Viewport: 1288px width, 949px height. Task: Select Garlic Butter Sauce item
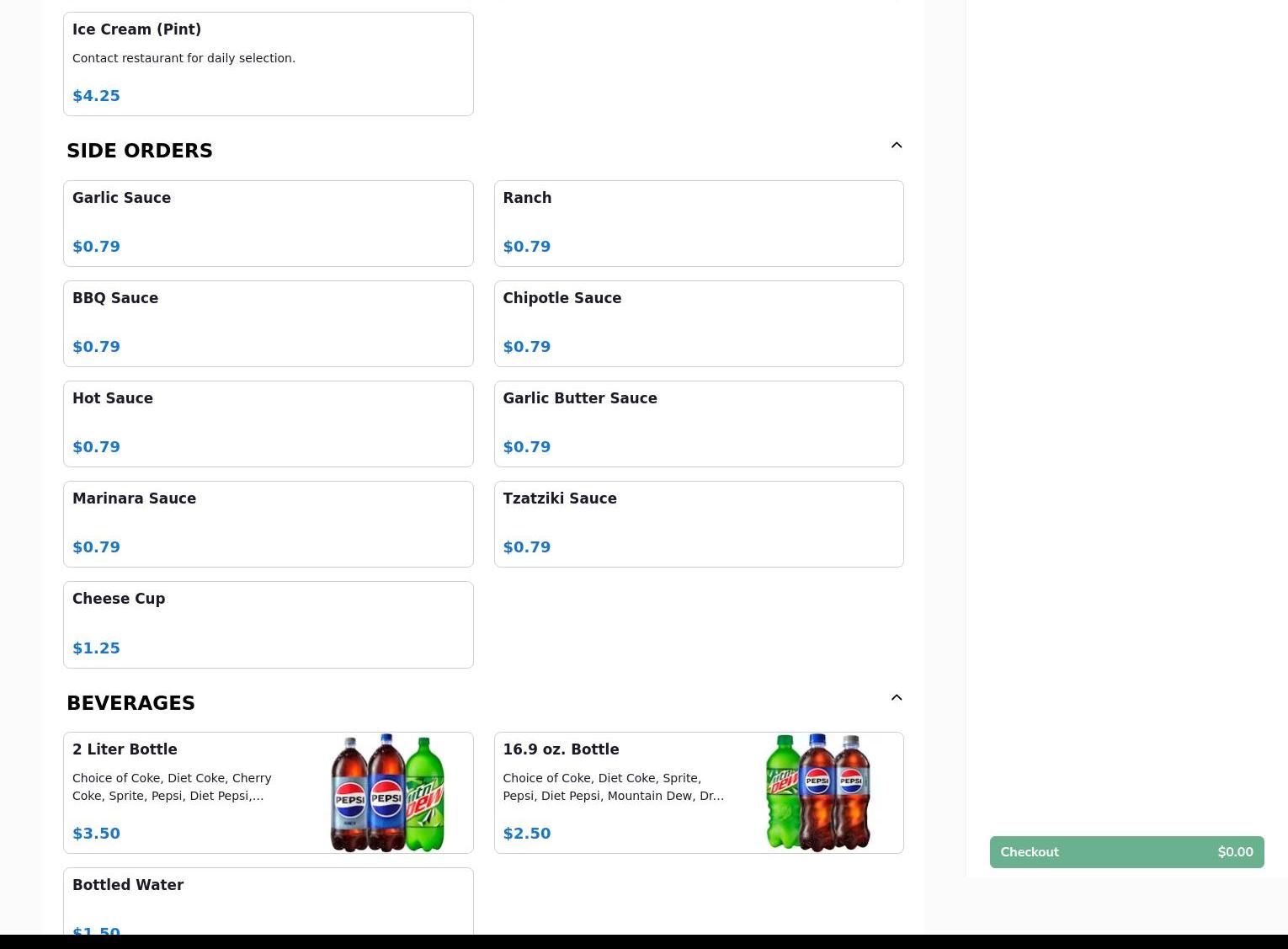tap(699, 424)
